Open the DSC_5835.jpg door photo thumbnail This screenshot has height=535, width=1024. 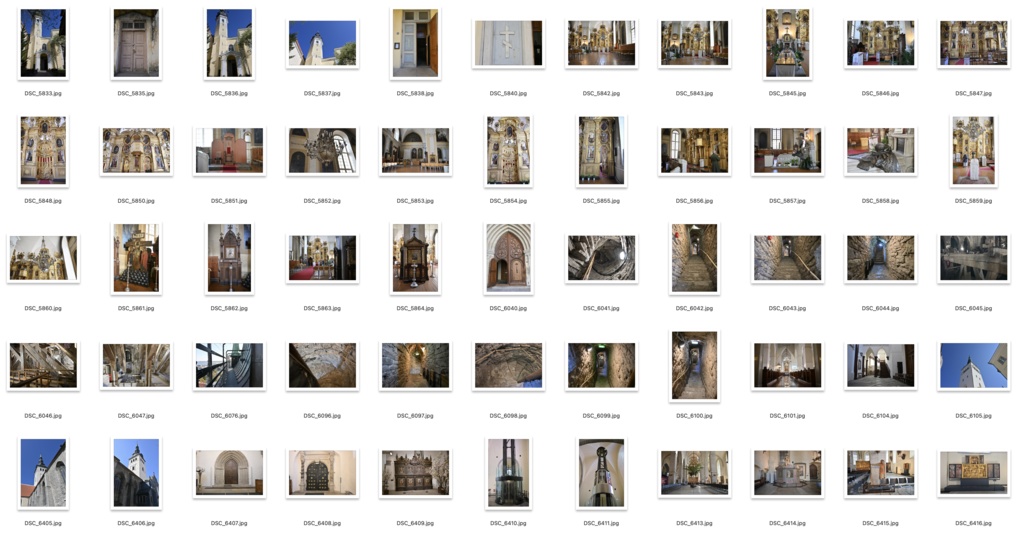point(136,43)
